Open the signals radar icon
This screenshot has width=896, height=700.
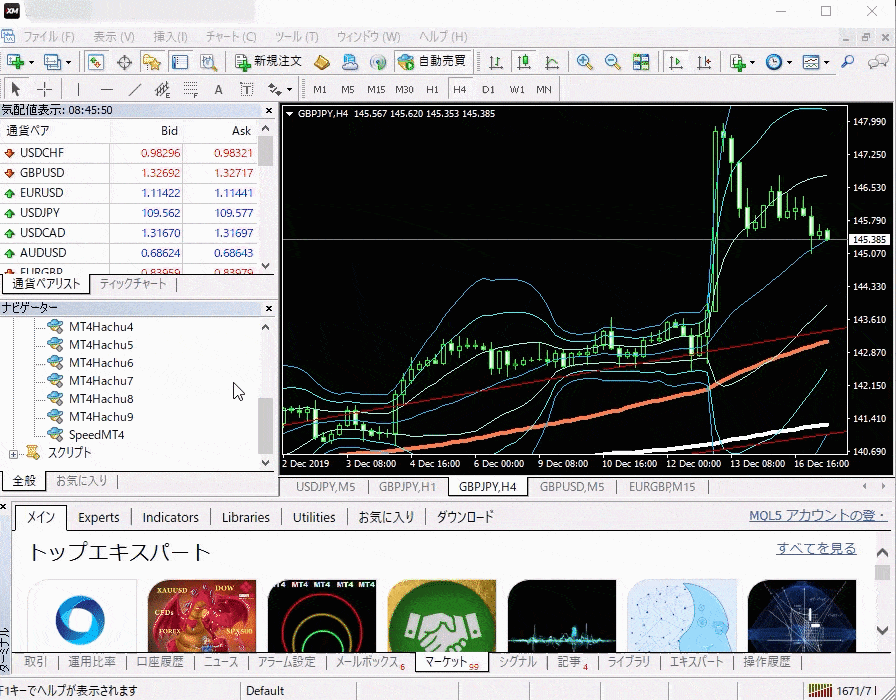[378, 62]
